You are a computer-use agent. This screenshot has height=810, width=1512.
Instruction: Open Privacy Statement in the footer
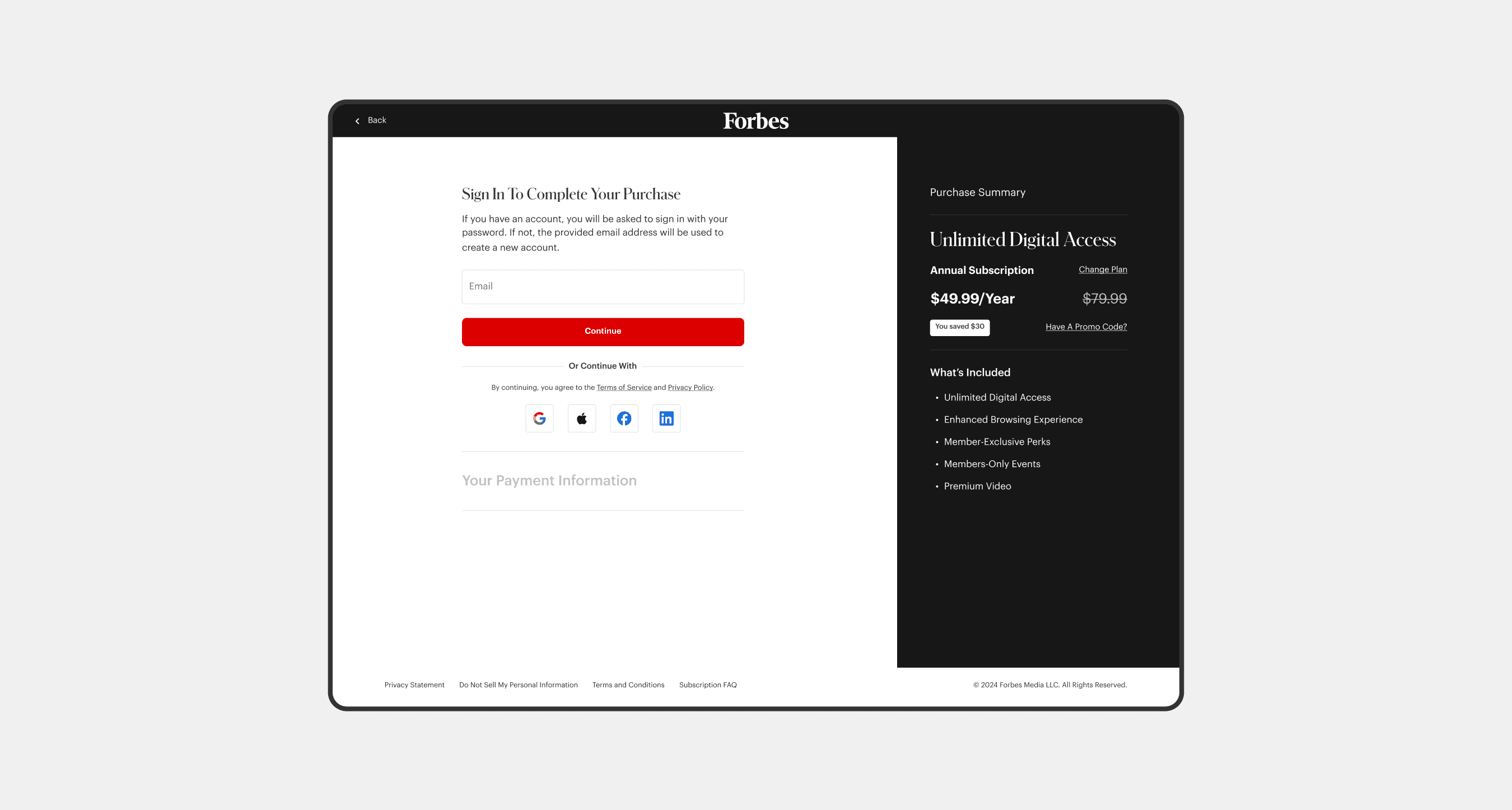414,685
